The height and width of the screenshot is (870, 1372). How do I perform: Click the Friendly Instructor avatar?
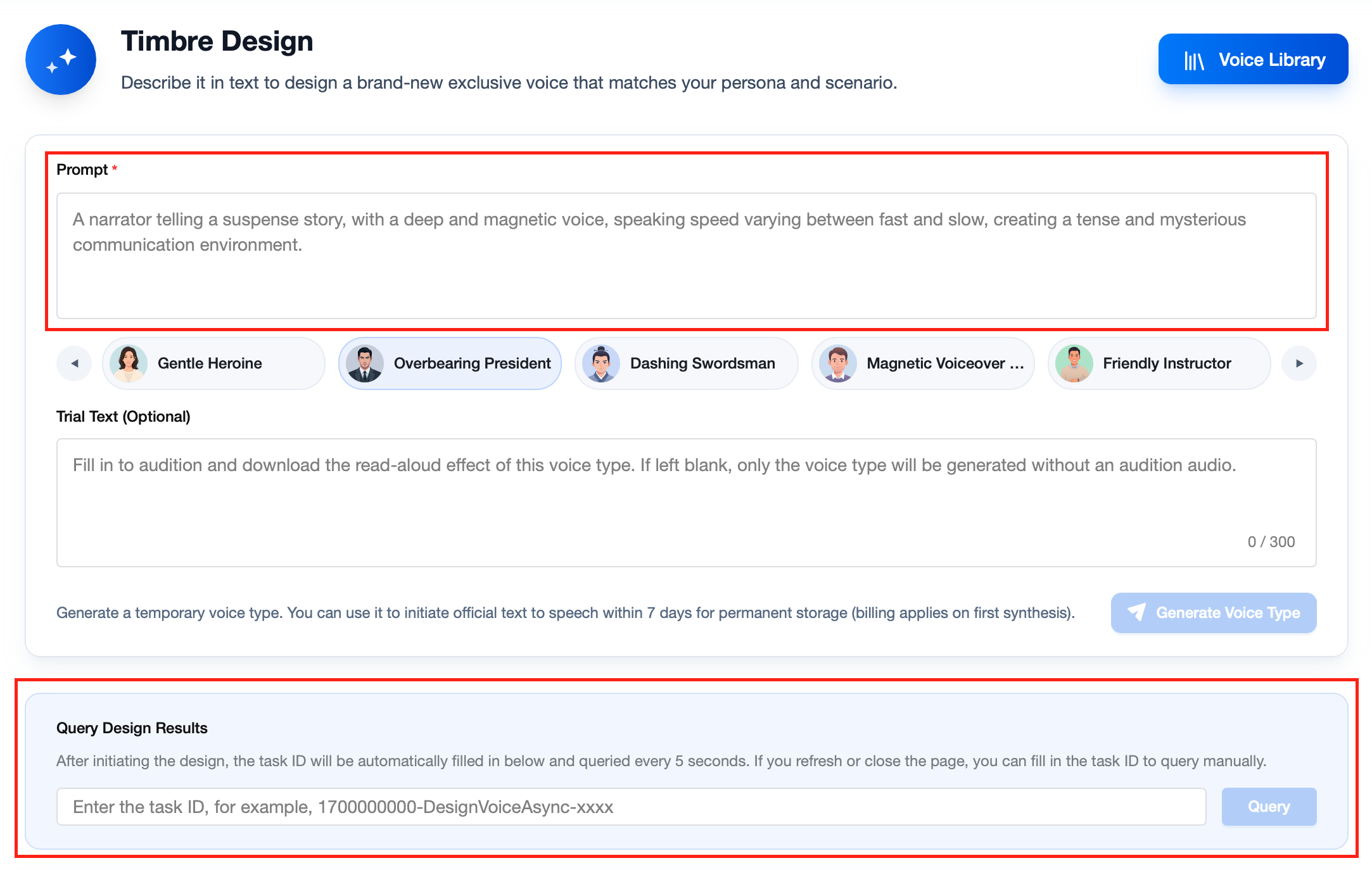click(1074, 363)
